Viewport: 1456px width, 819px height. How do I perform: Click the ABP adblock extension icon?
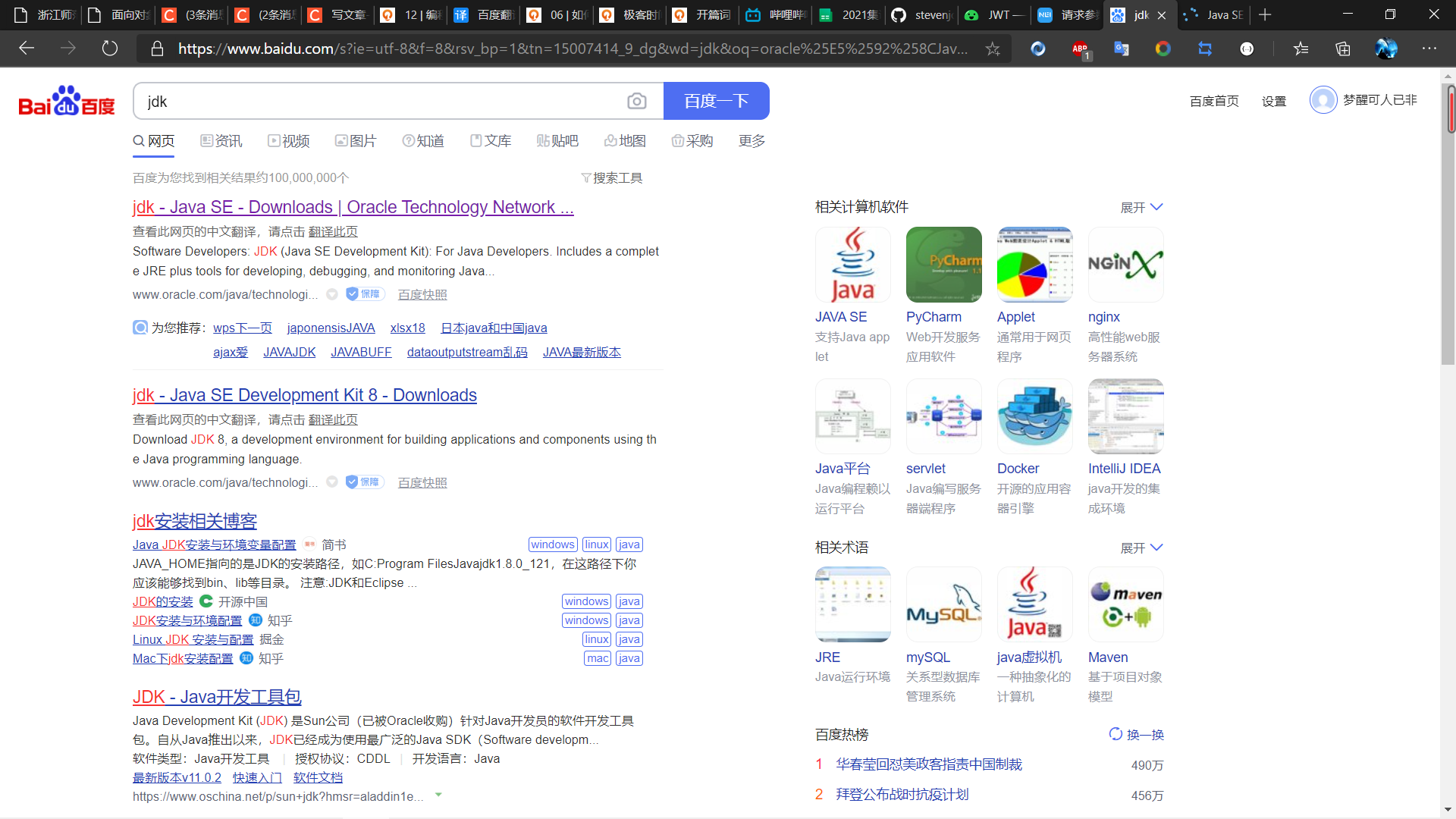point(1080,49)
